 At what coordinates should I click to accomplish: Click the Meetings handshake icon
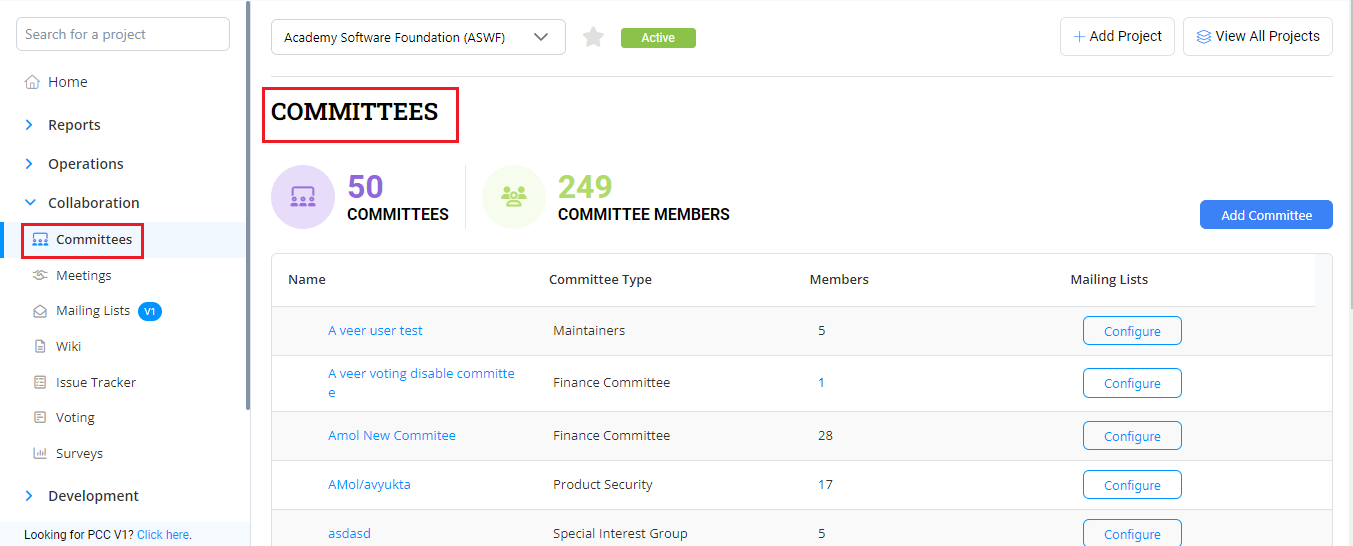[40, 275]
